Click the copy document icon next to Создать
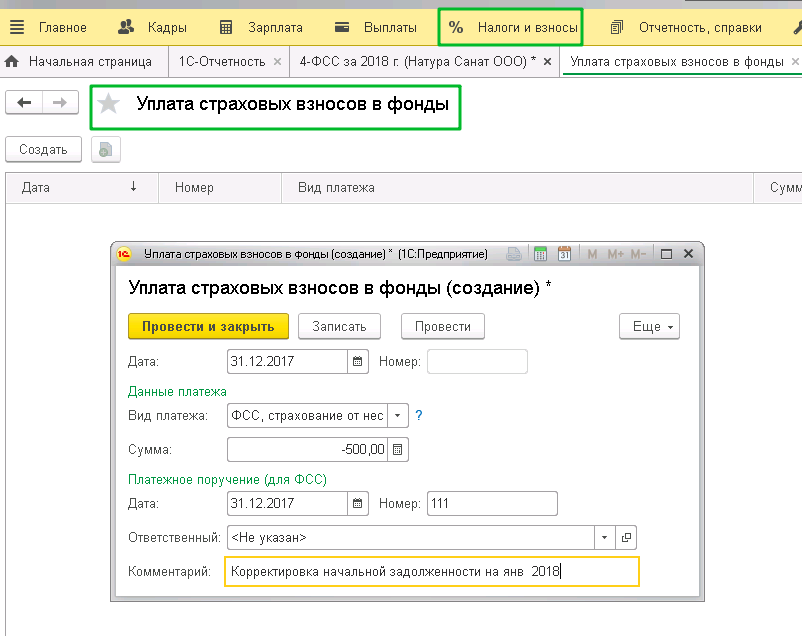The image size is (802, 636). click(106, 149)
